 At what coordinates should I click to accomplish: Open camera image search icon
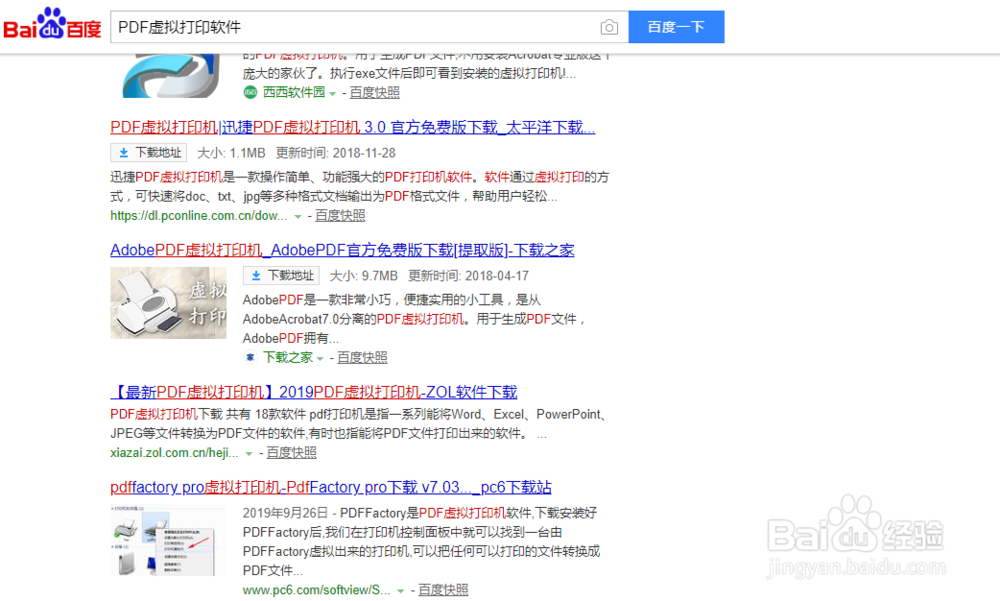[x=609, y=27]
